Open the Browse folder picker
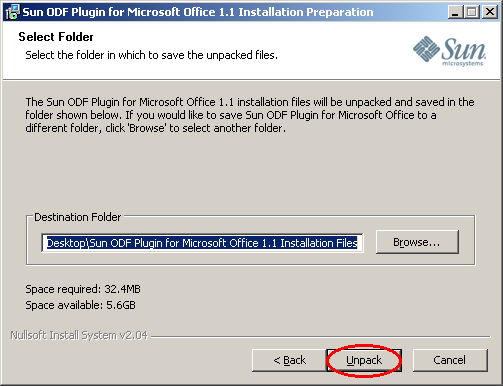503x386 pixels. pos(417,242)
